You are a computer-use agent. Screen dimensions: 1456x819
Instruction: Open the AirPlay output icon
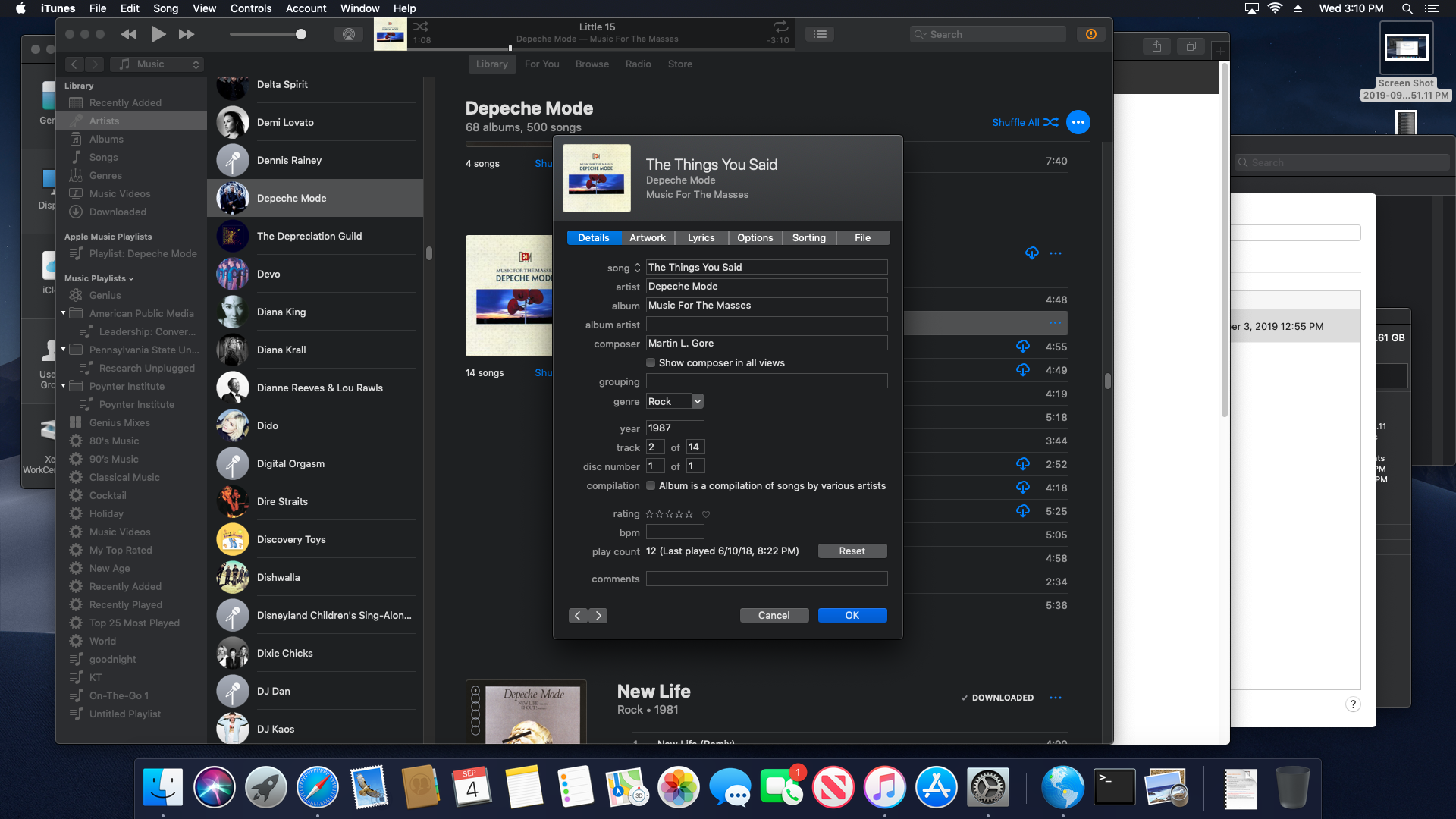[349, 34]
